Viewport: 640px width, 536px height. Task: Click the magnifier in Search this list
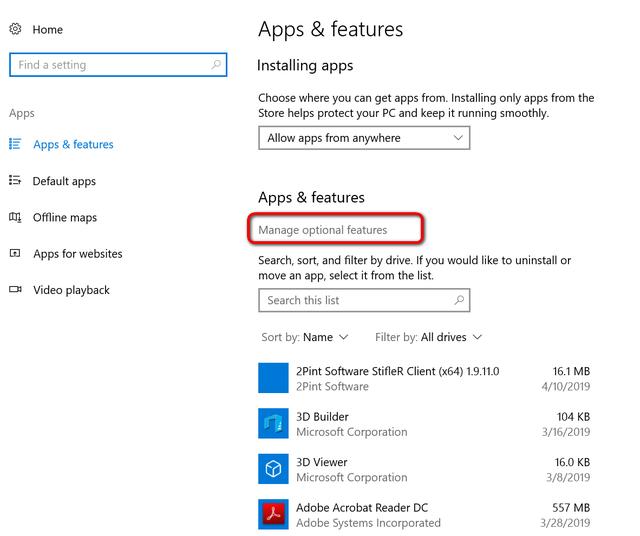pos(459,300)
